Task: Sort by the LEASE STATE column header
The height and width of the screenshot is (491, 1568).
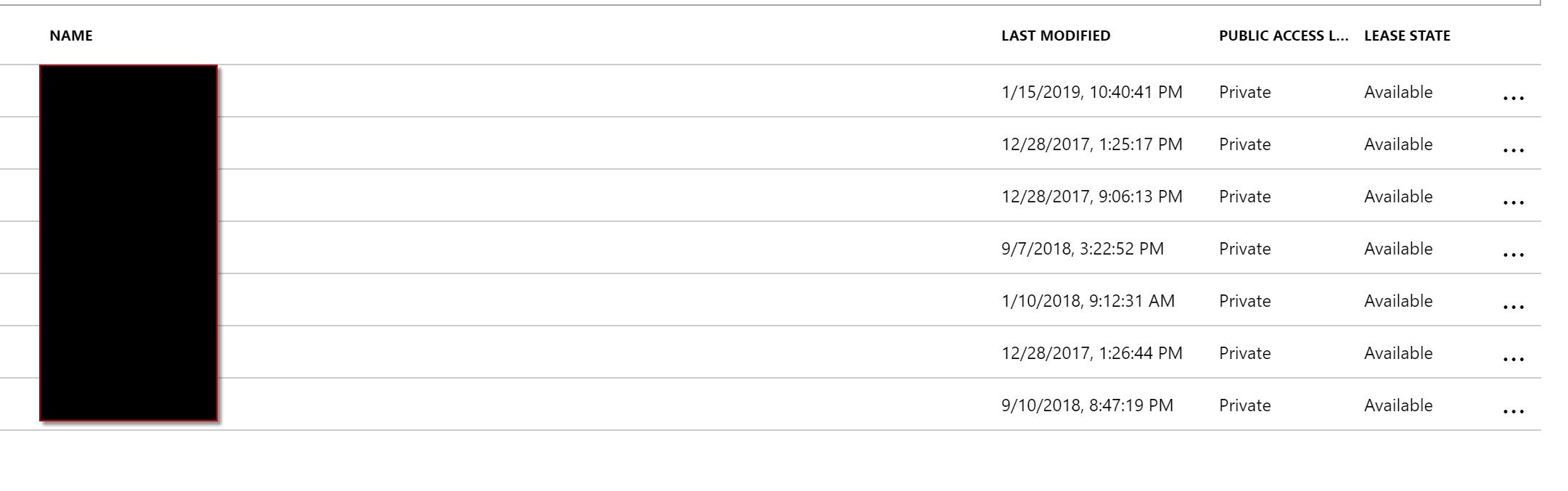Action: click(1406, 36)
